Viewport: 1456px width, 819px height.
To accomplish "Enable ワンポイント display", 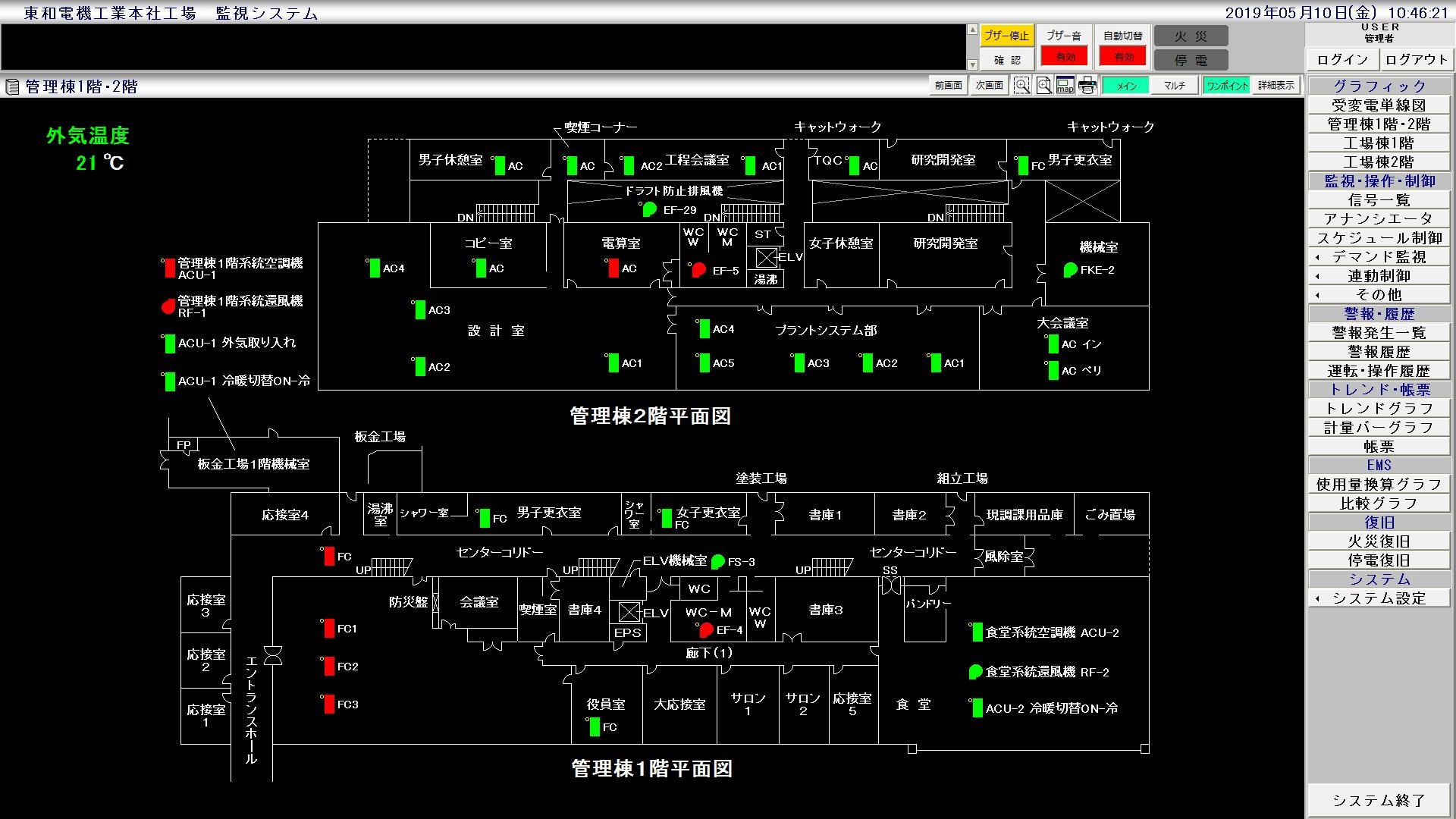I will tap(1226, 86).
